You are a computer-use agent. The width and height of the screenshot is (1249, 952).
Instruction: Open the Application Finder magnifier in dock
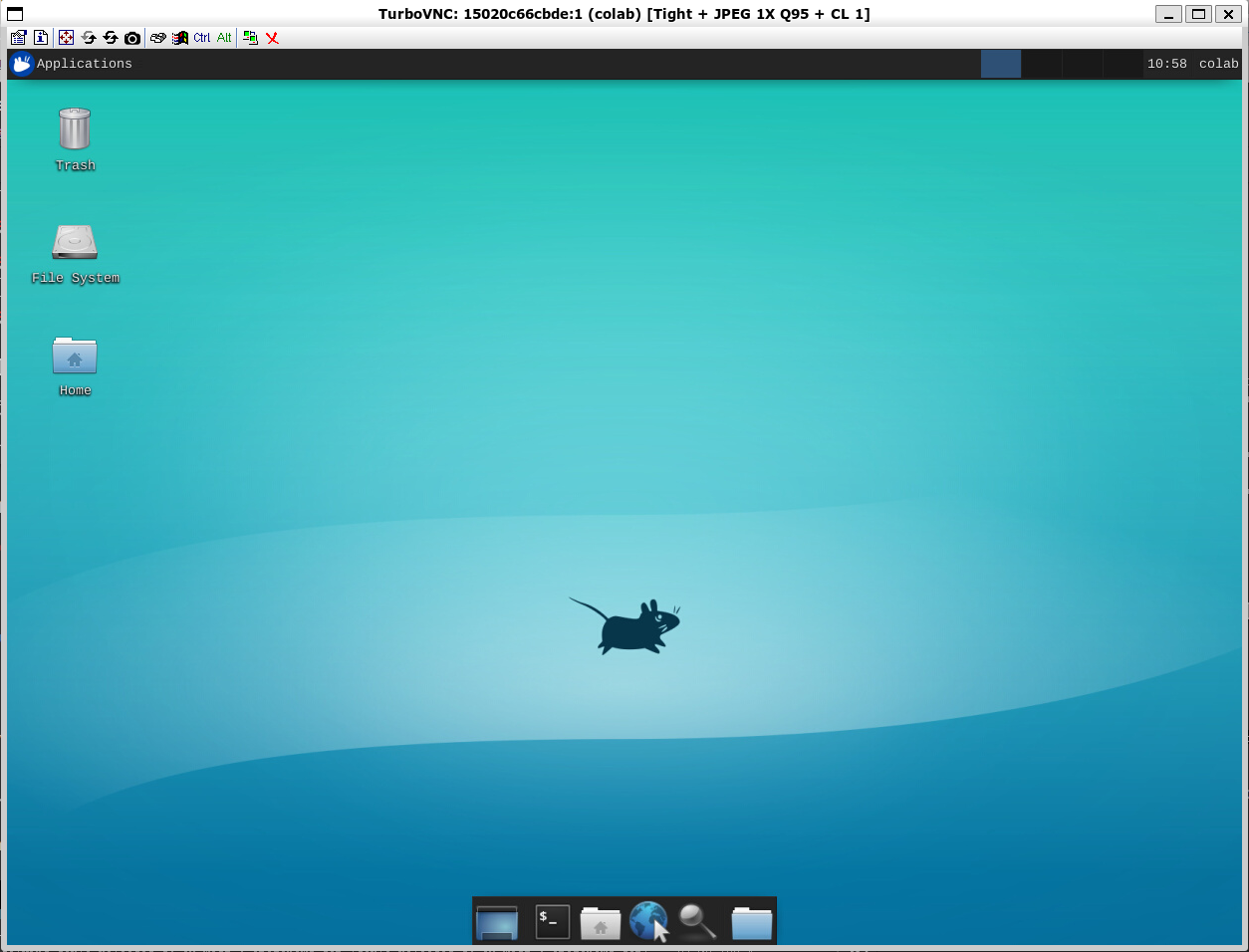[x=697, y=922]
